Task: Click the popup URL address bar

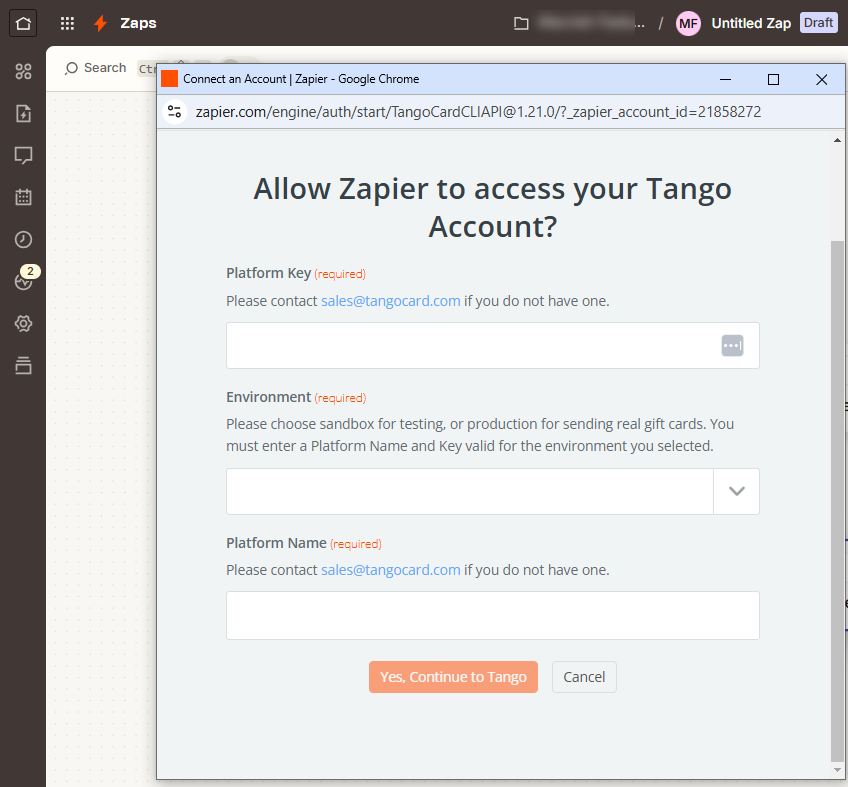Action: pyautogui.click(x=478, y=112)
